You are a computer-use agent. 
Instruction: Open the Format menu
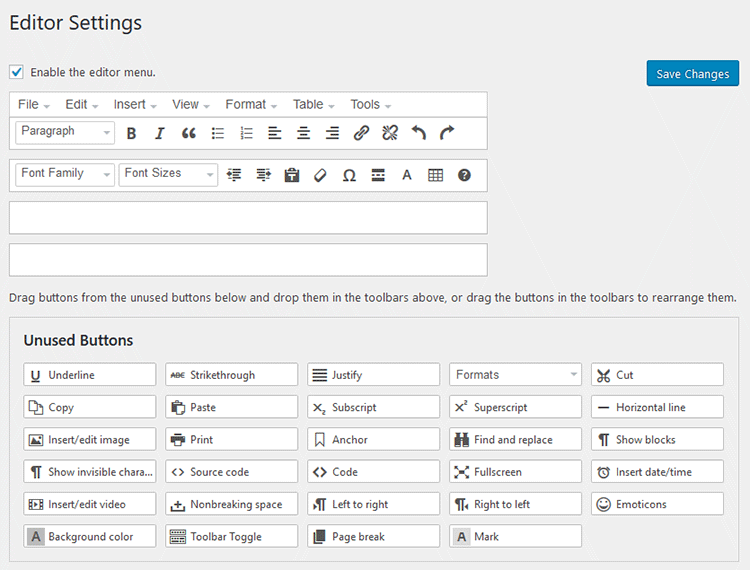pos(251,104)
